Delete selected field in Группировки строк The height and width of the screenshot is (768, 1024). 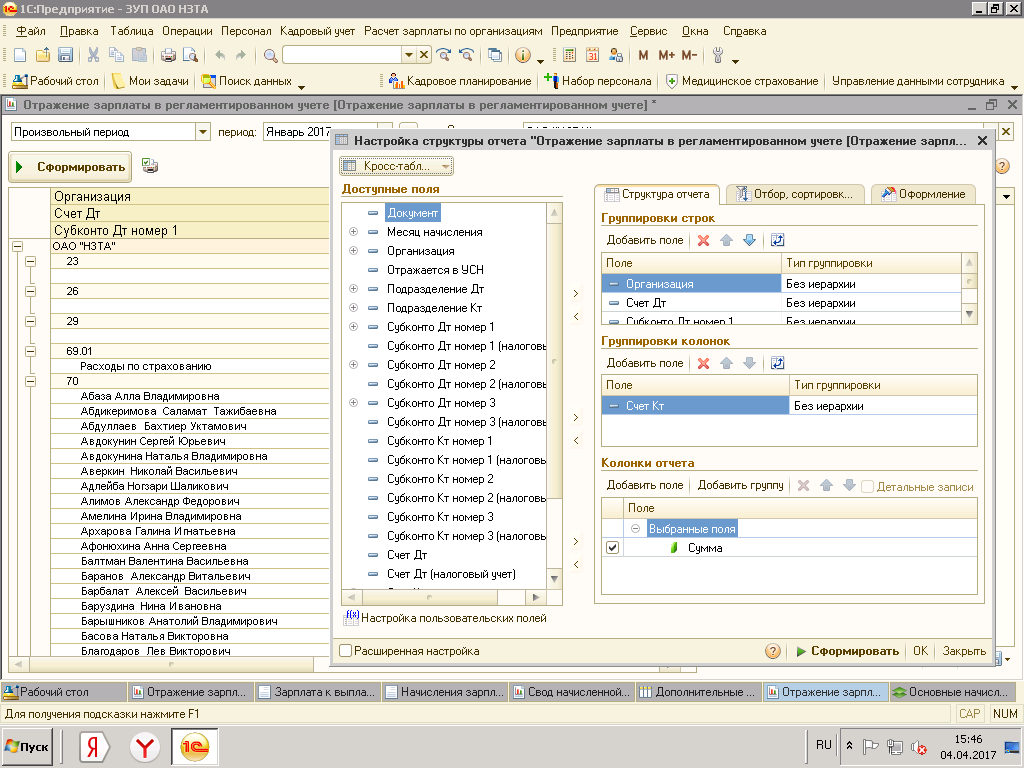703,240
